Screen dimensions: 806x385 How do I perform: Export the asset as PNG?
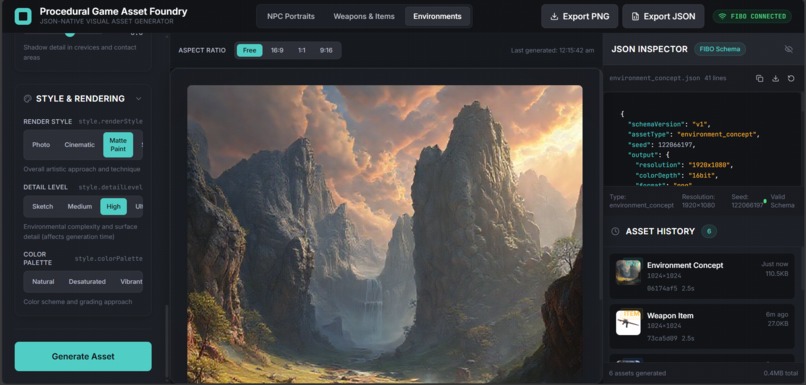(x=579, y=16)
